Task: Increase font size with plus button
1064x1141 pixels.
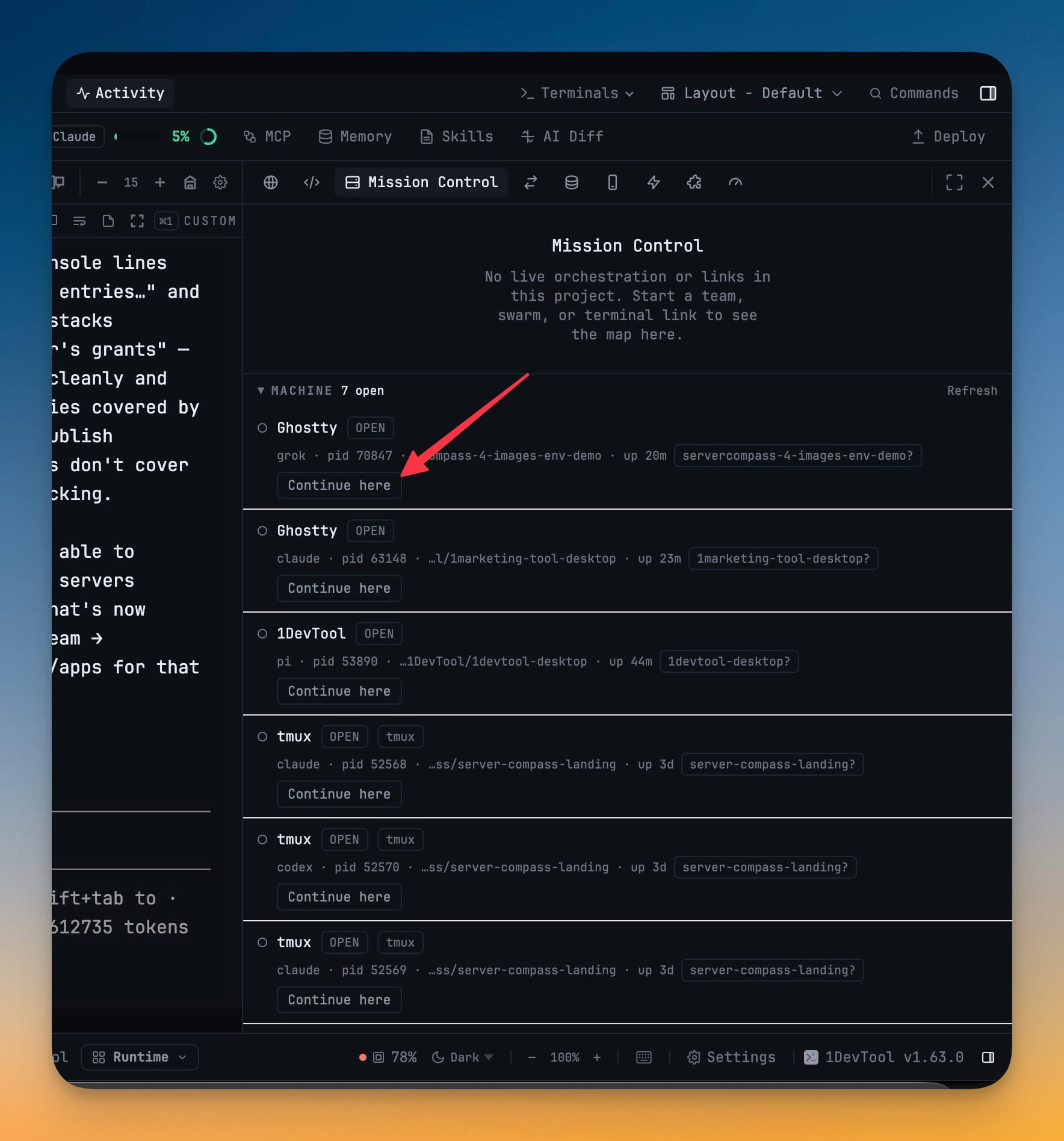Action: [159, 182]
